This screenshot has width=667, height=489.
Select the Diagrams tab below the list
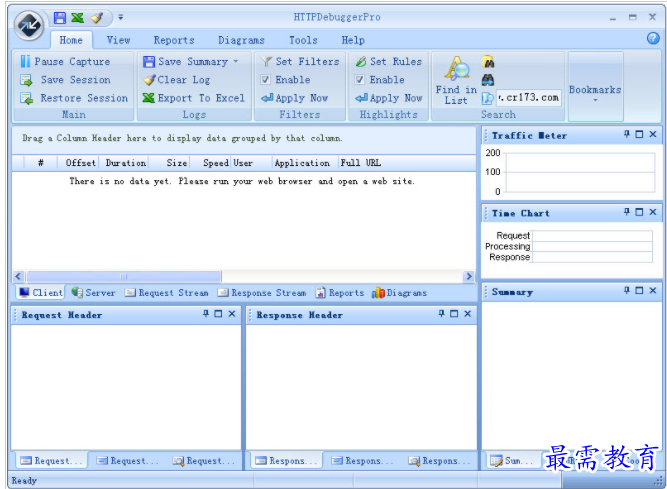pyautogui.click(x=399, y=293)
